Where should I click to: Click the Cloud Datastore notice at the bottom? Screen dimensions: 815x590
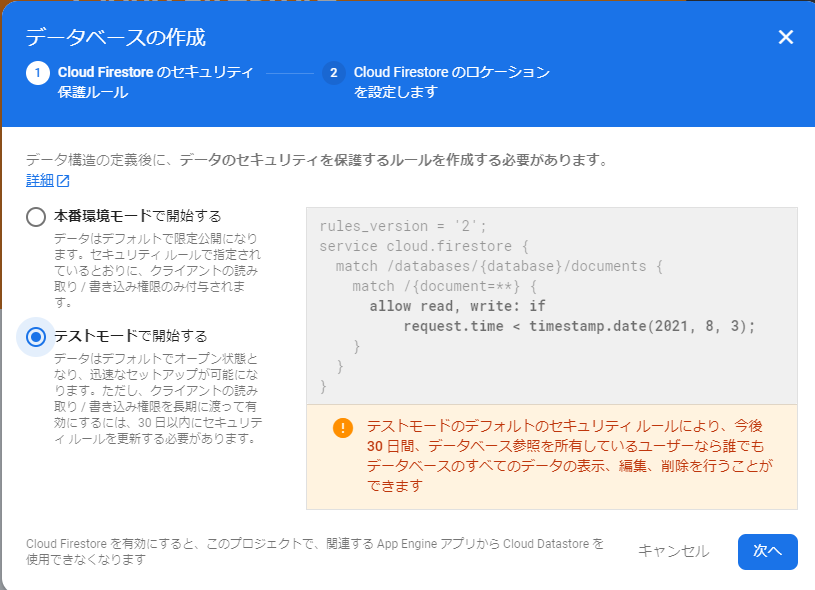click(x=315, y=552)
